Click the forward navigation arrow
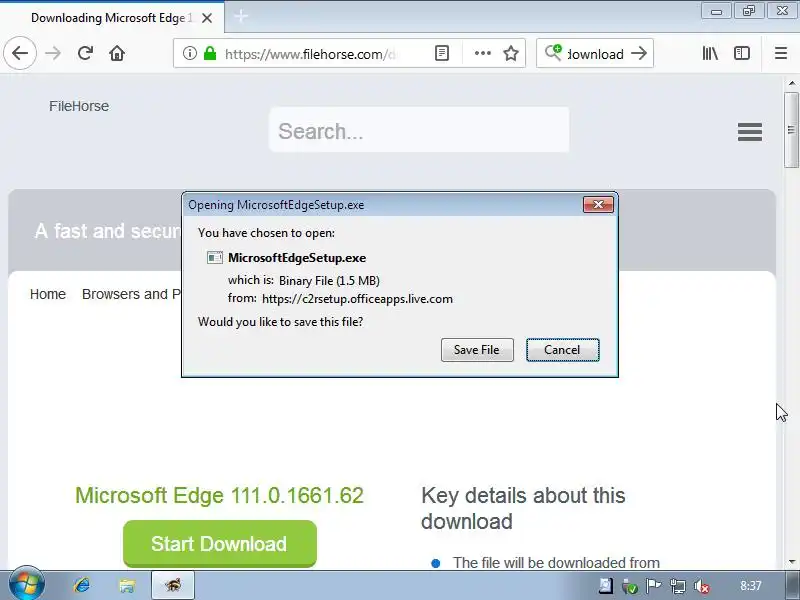Viewport: 800px width, 600px height. coord(53,53)
